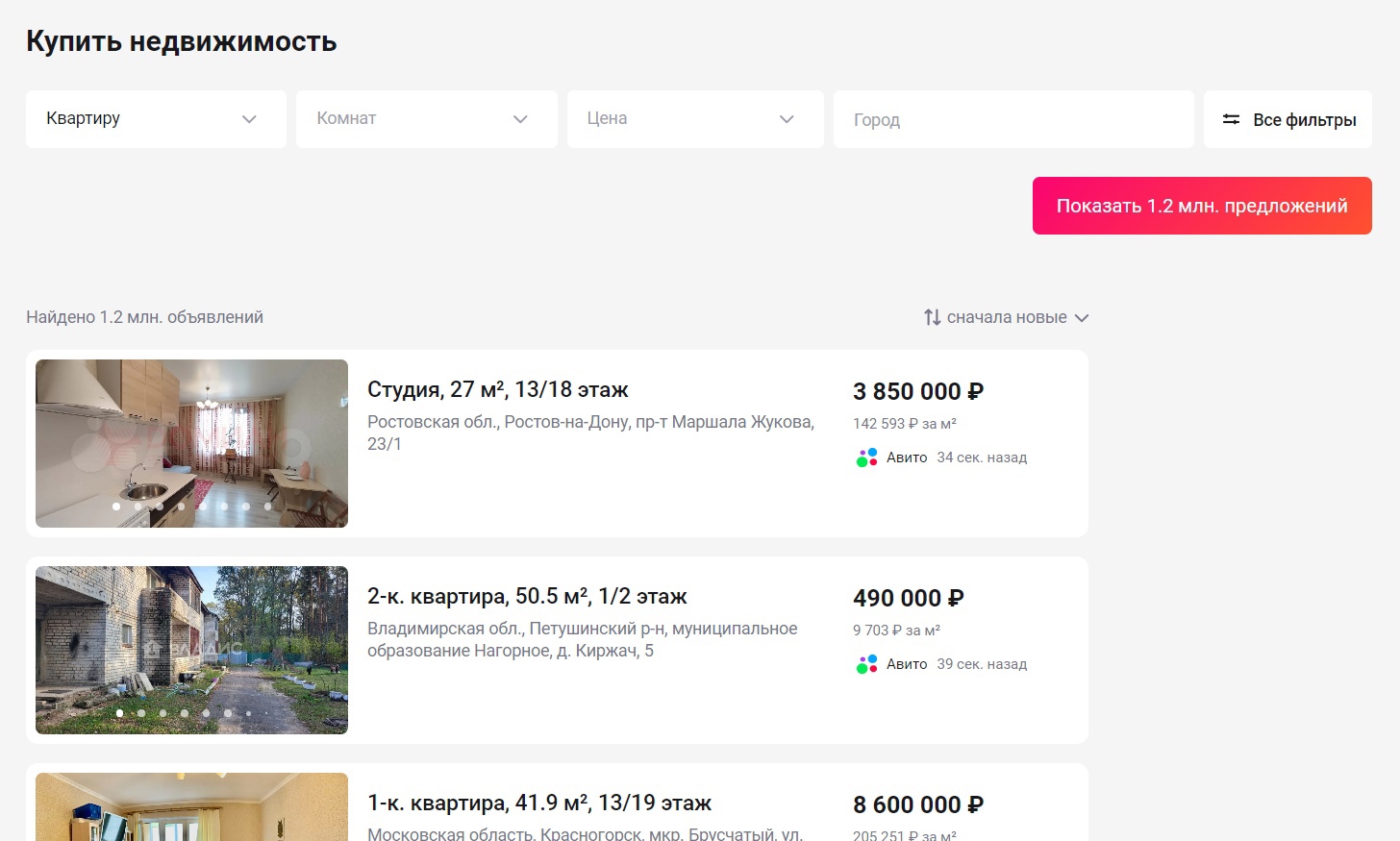Click 142 593 ₽ за м² value
Viewport: 1400px width, 841px height.
click(905, 424)
